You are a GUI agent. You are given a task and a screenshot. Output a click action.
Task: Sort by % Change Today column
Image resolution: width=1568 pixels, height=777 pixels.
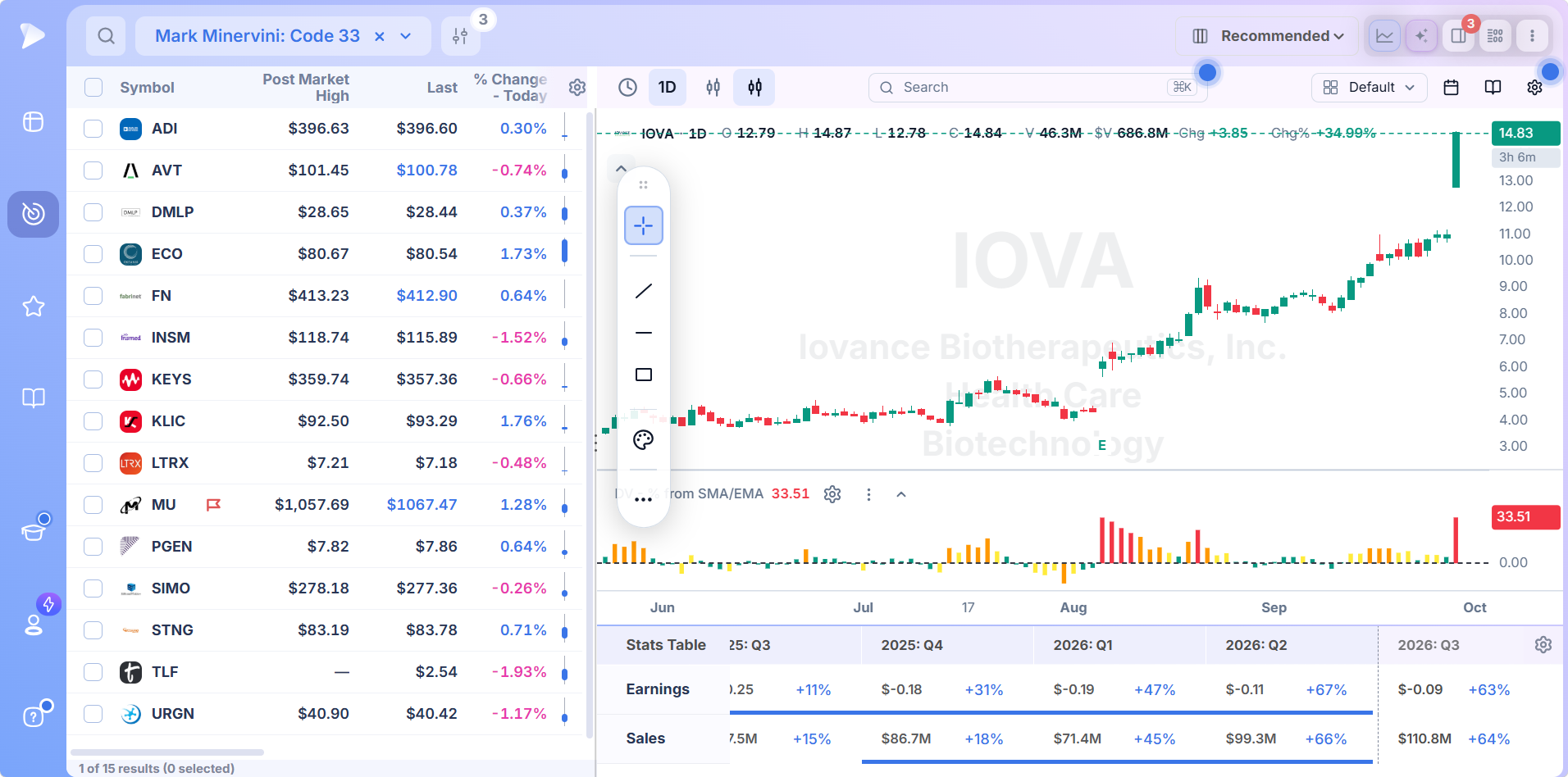(510, 88)
